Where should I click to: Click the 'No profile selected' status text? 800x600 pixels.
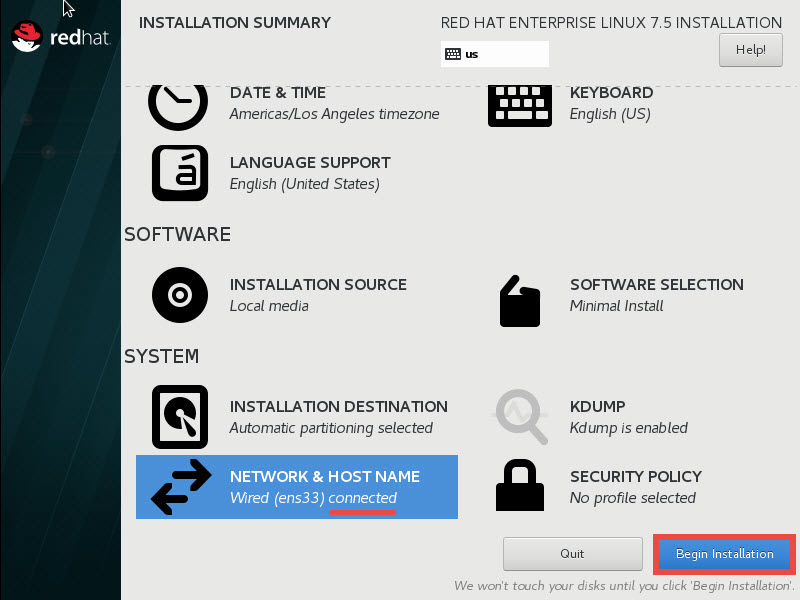click(x=632, y=498)
